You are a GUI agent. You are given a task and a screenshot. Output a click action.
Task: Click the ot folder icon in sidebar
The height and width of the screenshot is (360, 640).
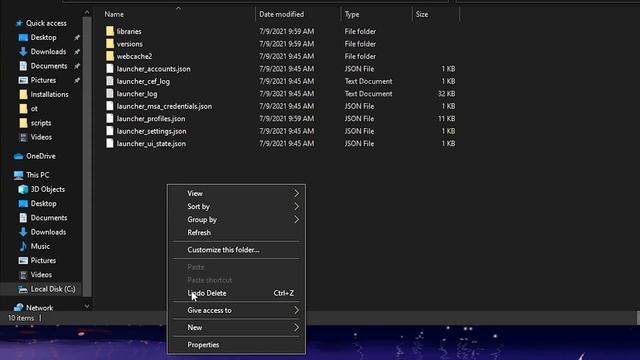[x=23, y=109]
